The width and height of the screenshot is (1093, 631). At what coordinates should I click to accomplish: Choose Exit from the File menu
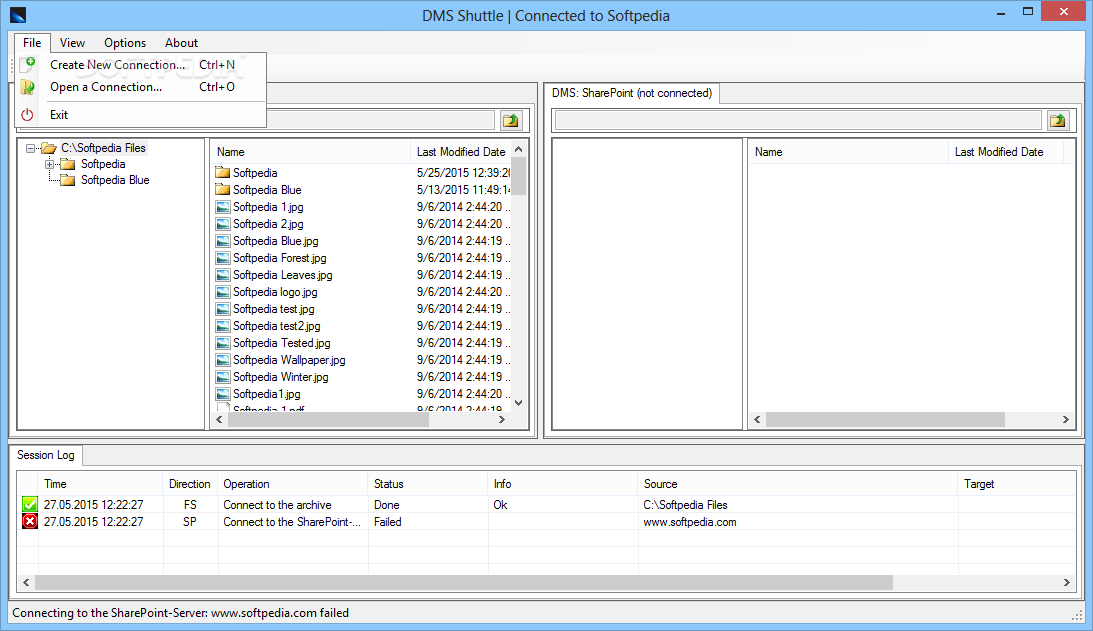tap(140, 115)
